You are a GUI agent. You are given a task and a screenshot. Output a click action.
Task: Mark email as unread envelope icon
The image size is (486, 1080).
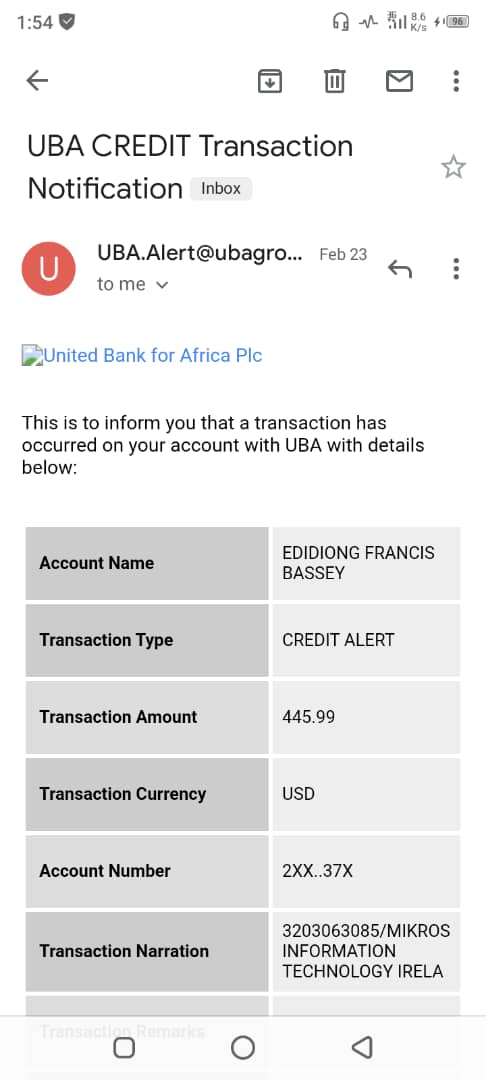tap(399, 81)
